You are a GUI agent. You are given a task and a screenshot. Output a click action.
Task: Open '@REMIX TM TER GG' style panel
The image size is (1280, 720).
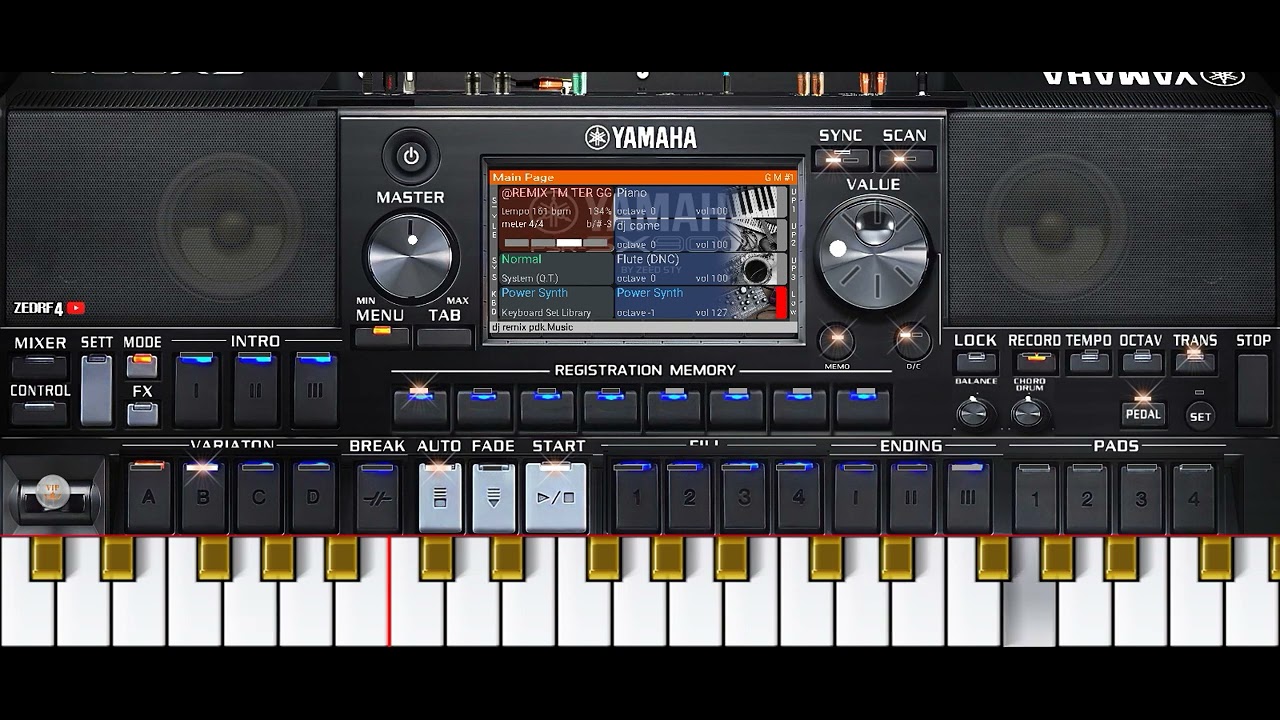[x=555, y=218]
